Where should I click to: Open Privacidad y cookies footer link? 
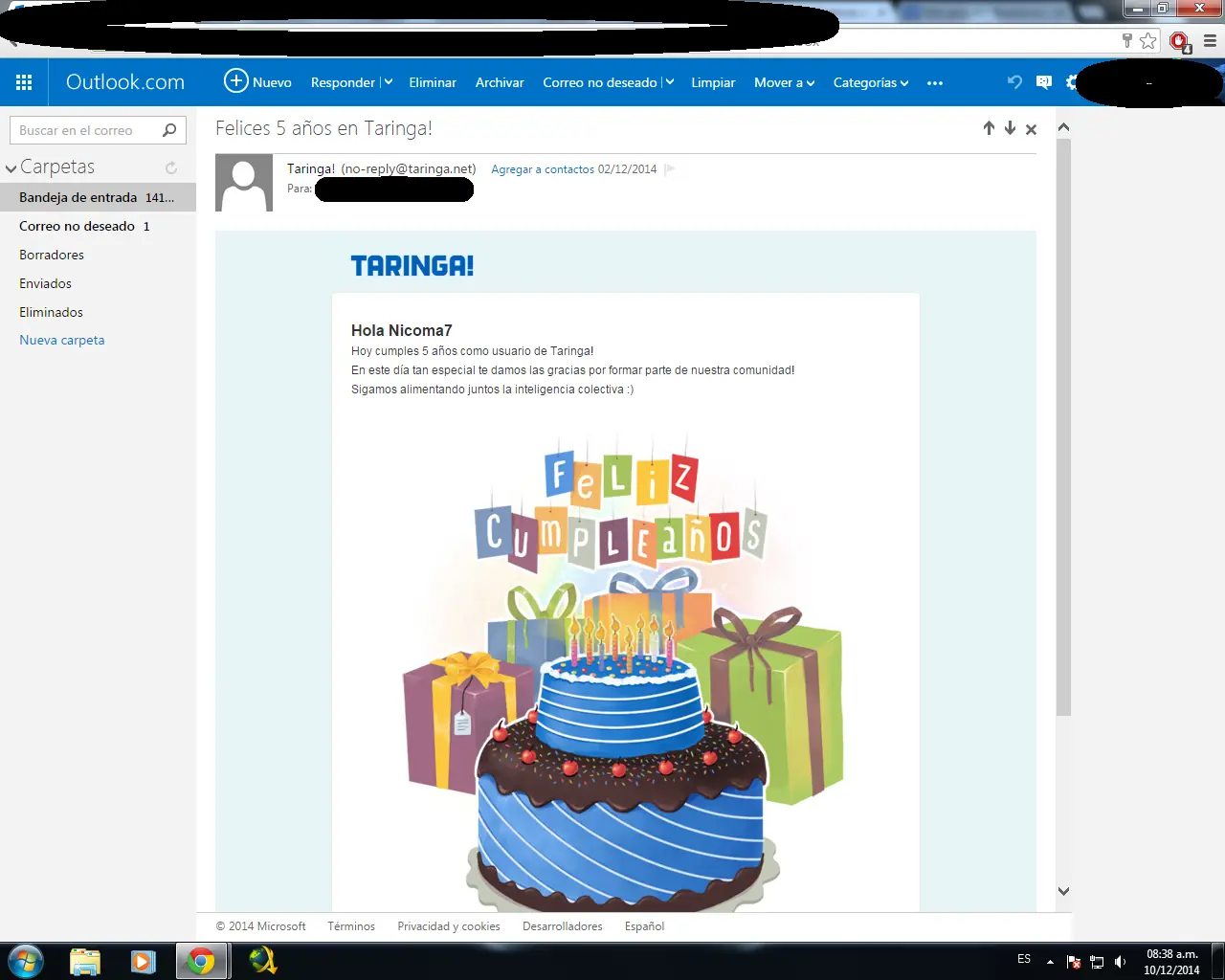pos(449,926)
